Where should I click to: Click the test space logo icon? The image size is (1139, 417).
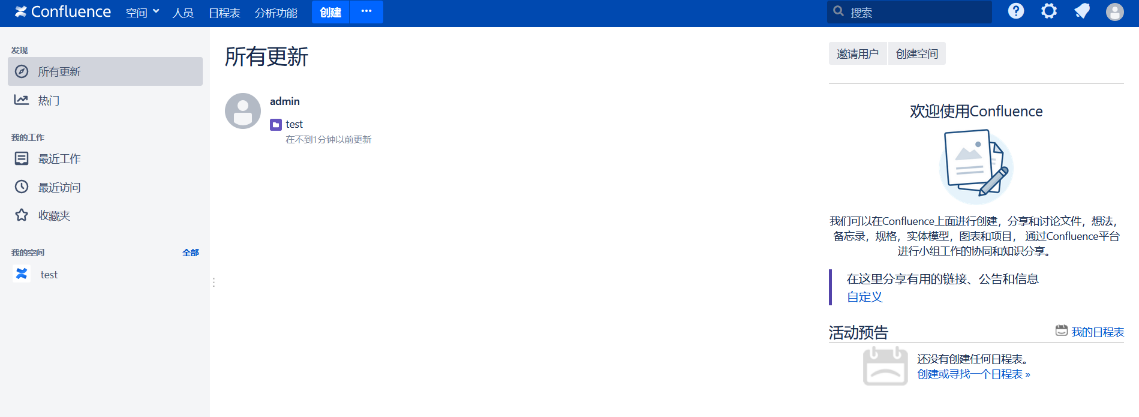22,274
